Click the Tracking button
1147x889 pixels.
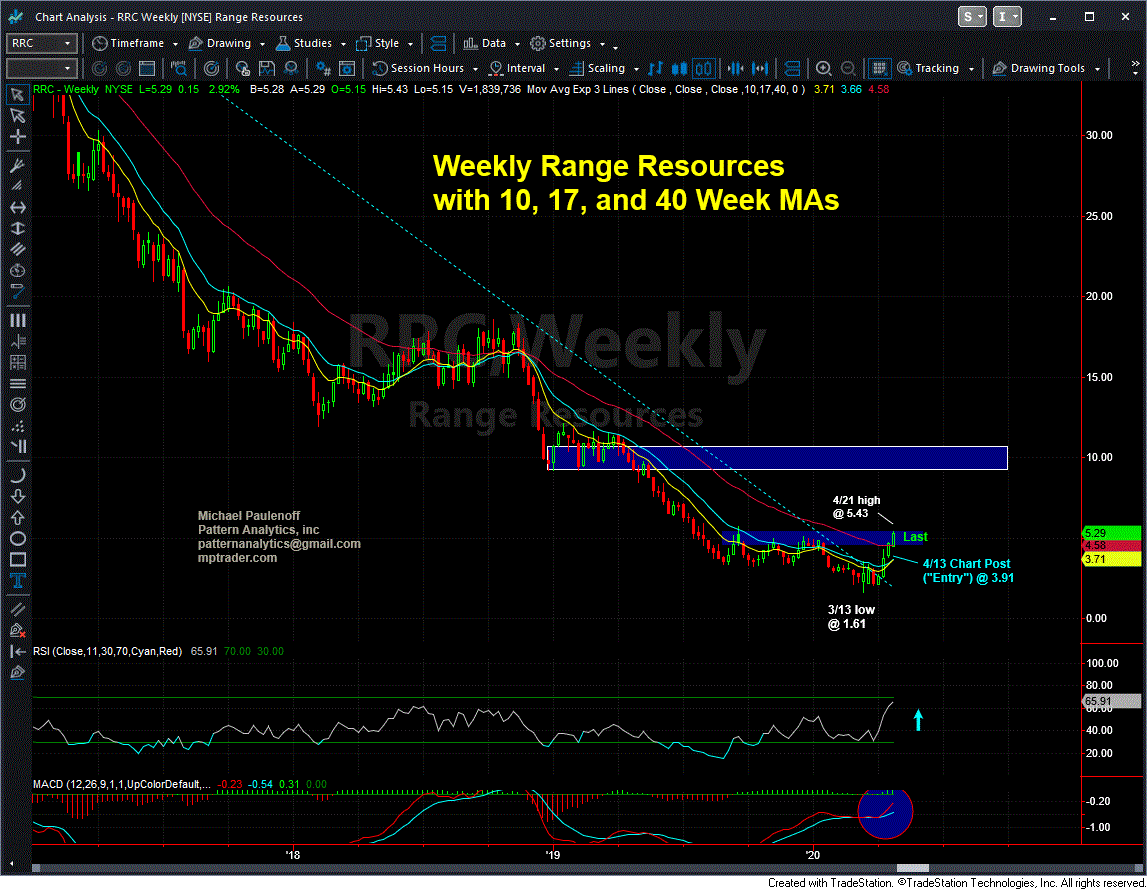coord(928,69)
